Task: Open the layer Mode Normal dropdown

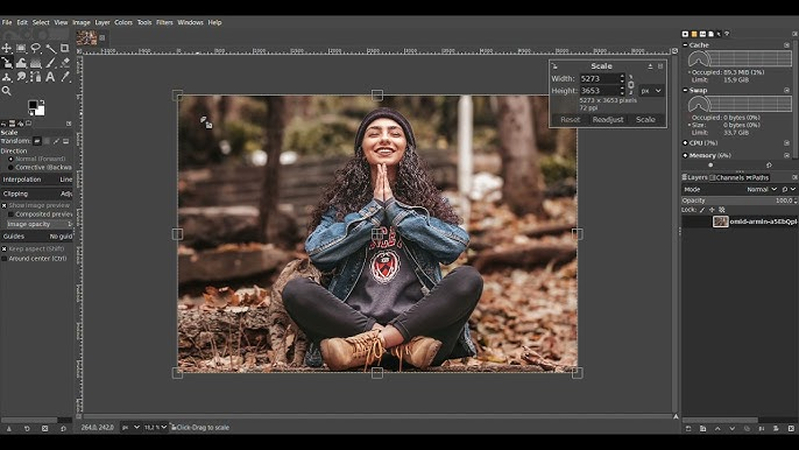Action: (x=762, y=189)
